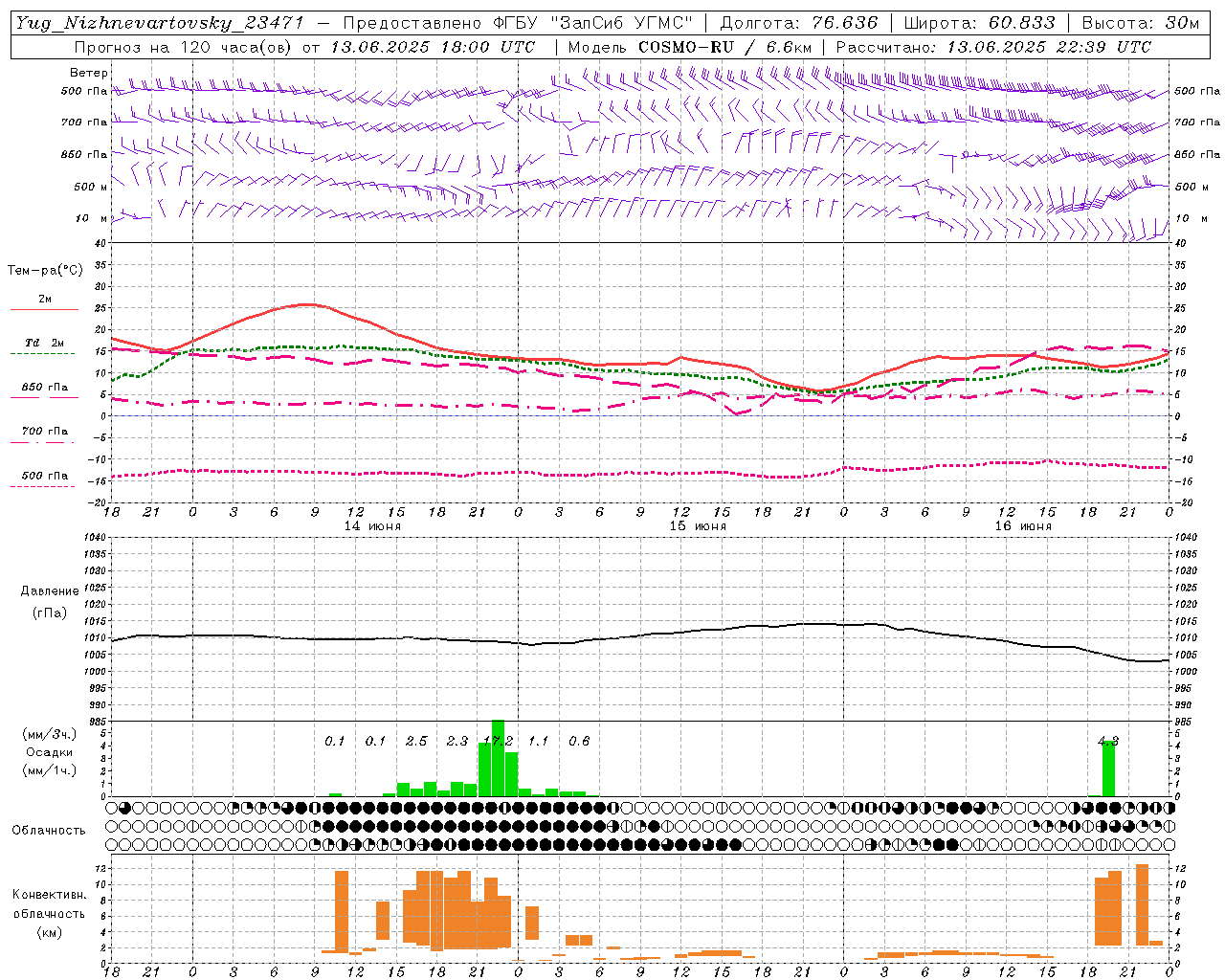This screenshot has height=980, width=1225.
Task: Click 985 on the pressure chart right axis
Action: coord(1185,722)
